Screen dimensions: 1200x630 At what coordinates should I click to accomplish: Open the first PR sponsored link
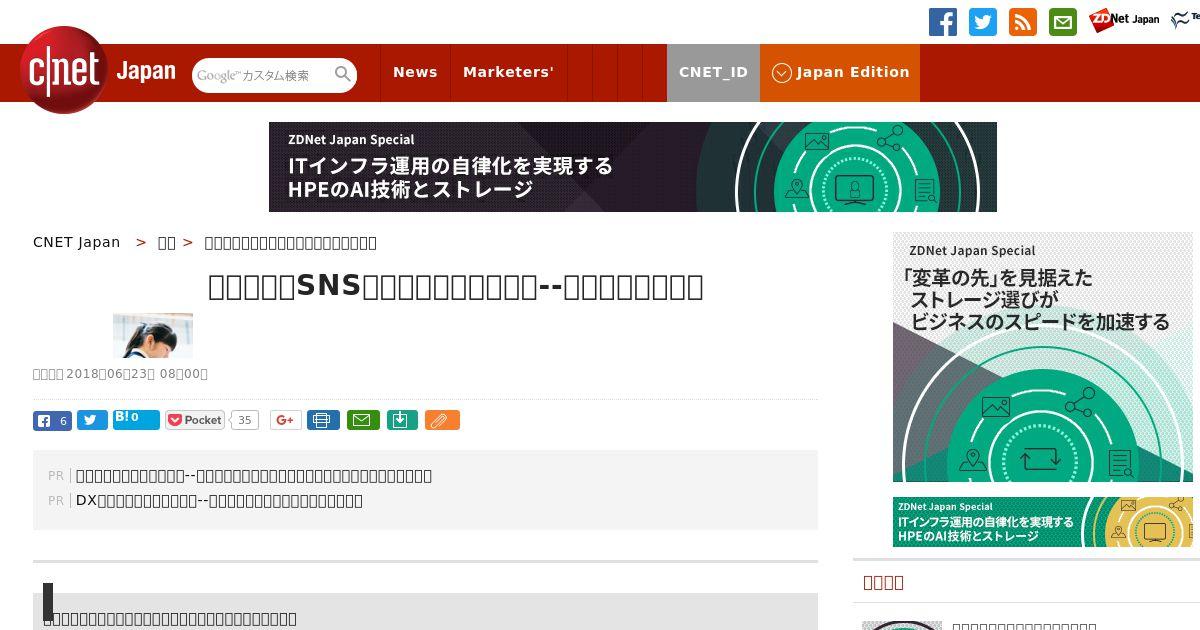pyautogui.click(x=254, y=475)
